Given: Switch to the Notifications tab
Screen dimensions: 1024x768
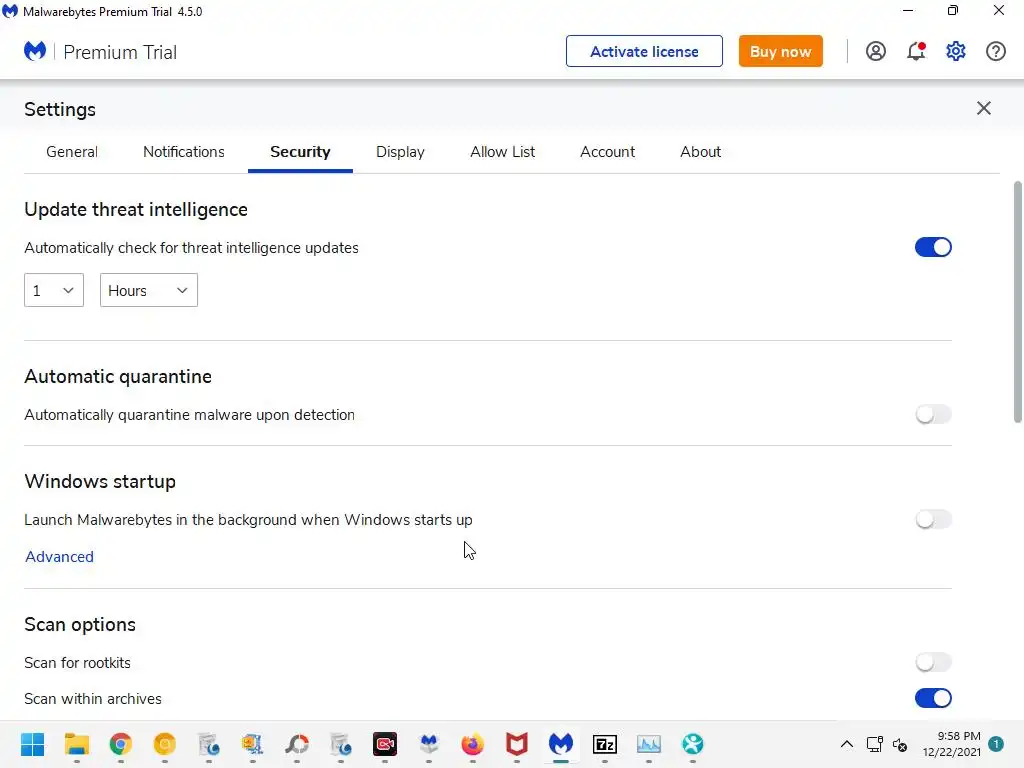Looking at the screenshot, I should (184, 152).
